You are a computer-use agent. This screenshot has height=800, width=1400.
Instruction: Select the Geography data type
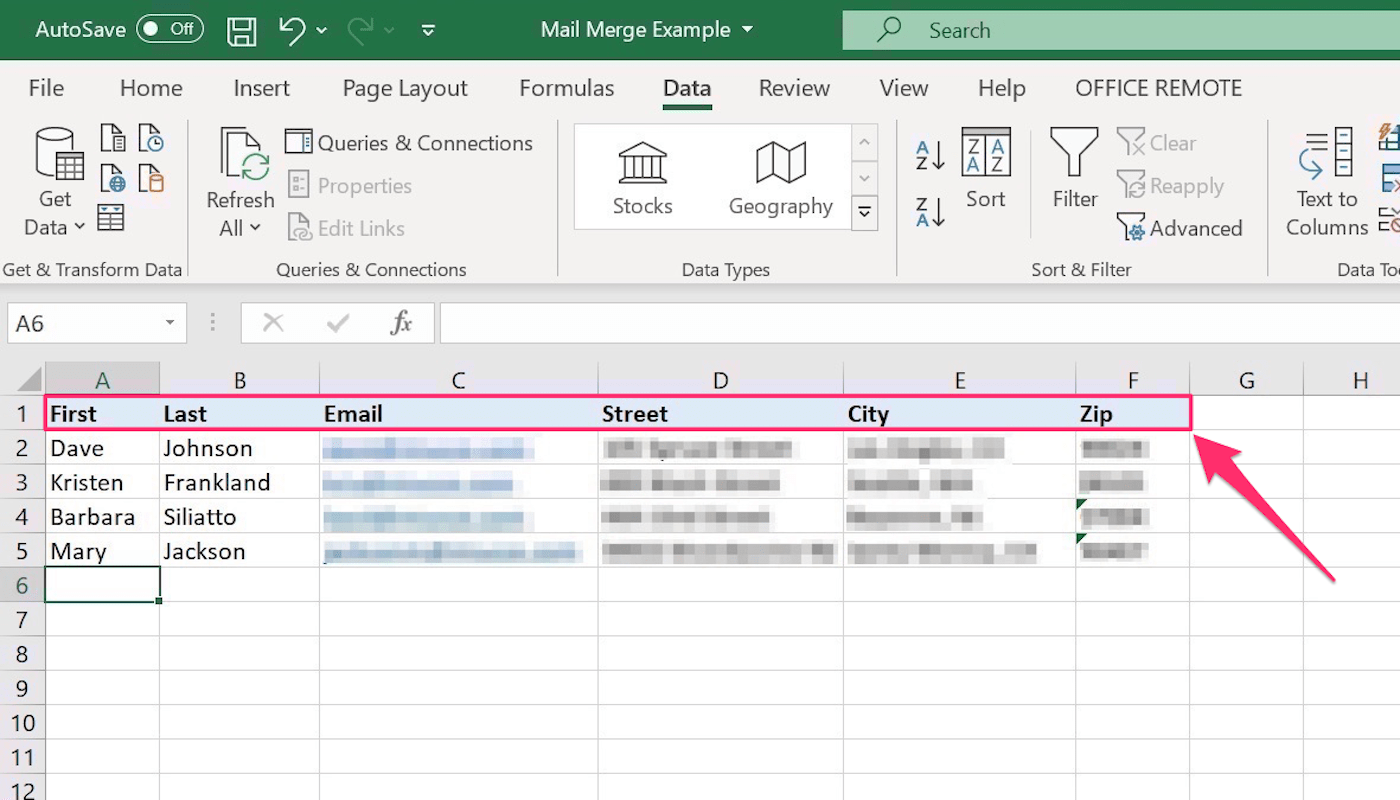point(781,178)
